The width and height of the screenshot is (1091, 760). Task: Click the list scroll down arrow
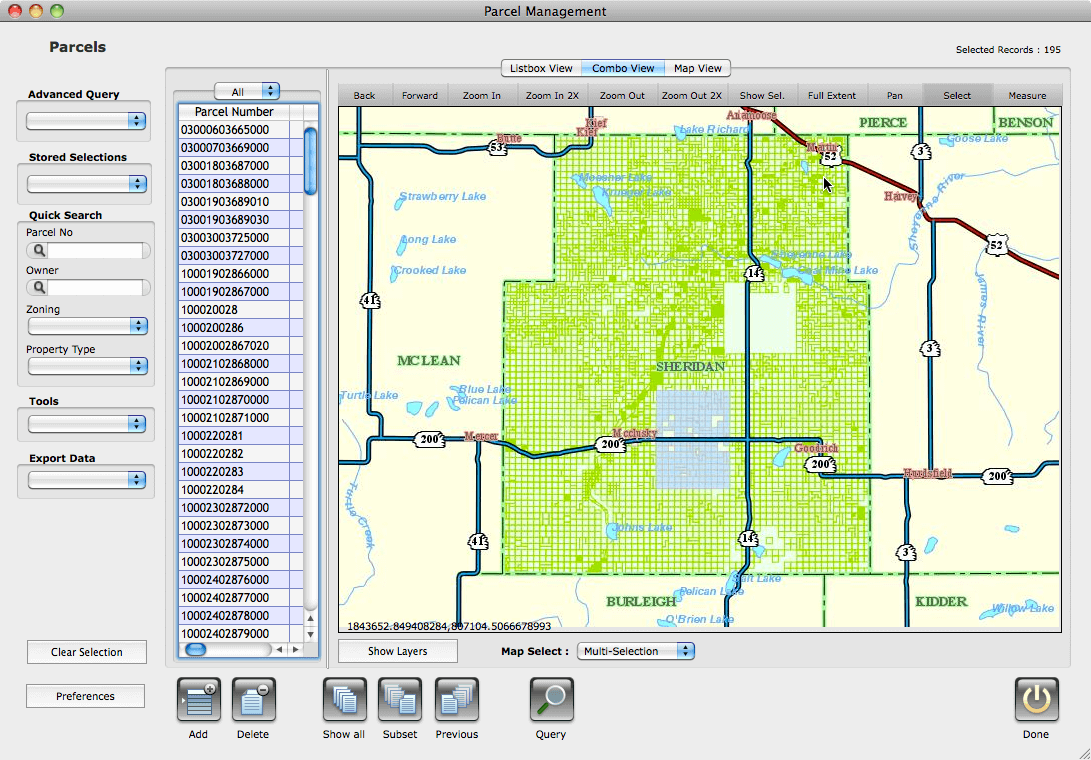click(310, 634)
